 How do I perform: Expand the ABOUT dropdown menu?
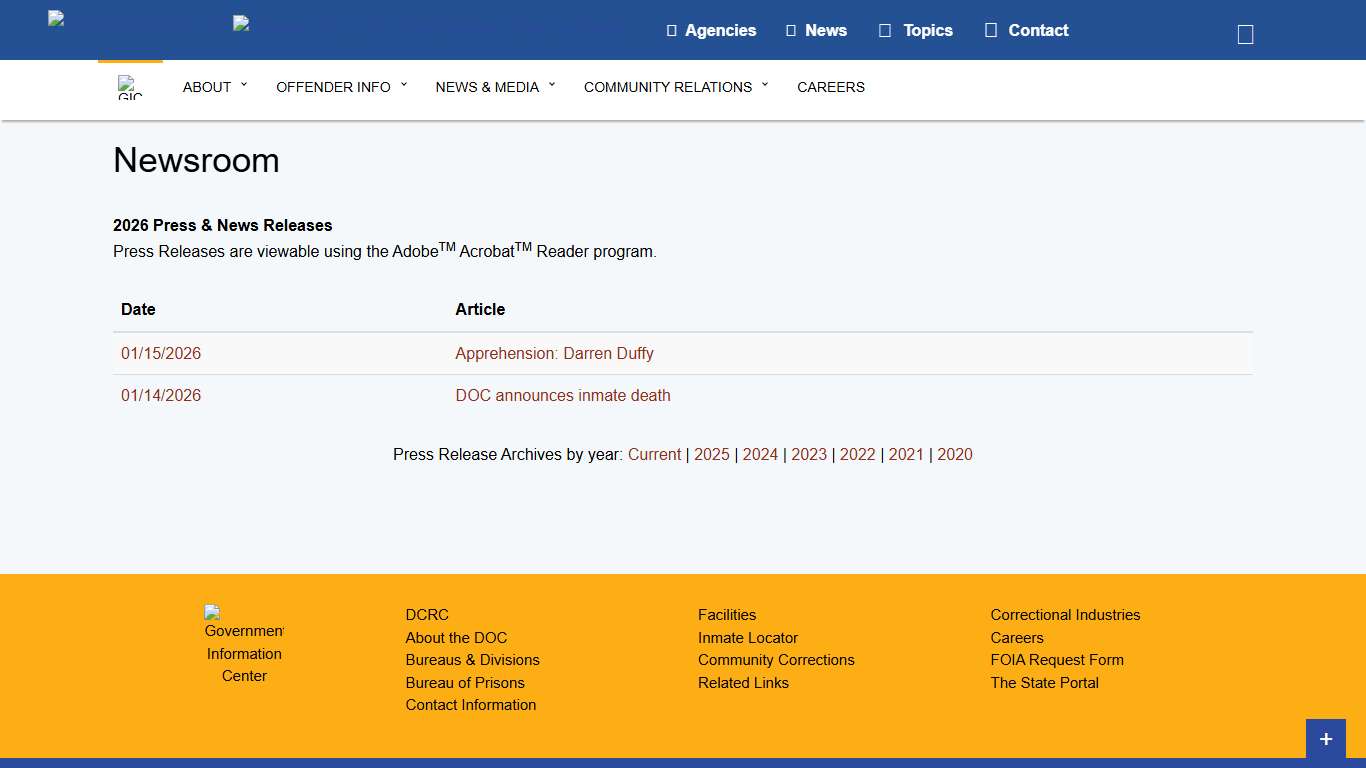coord(214,87)
